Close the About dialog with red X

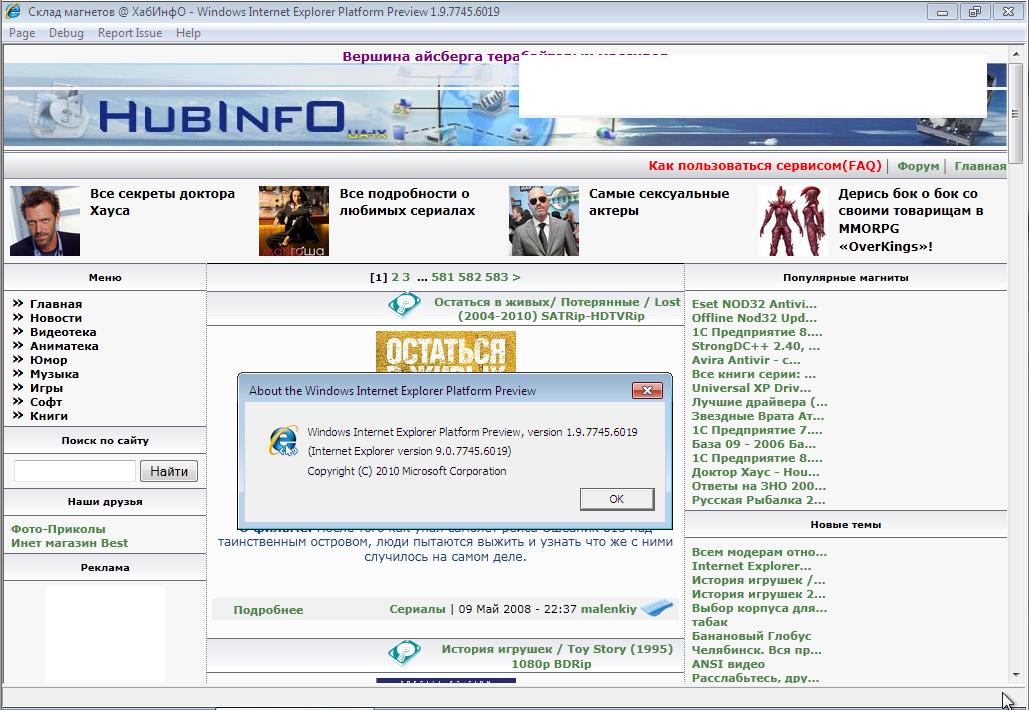point(647,390)
